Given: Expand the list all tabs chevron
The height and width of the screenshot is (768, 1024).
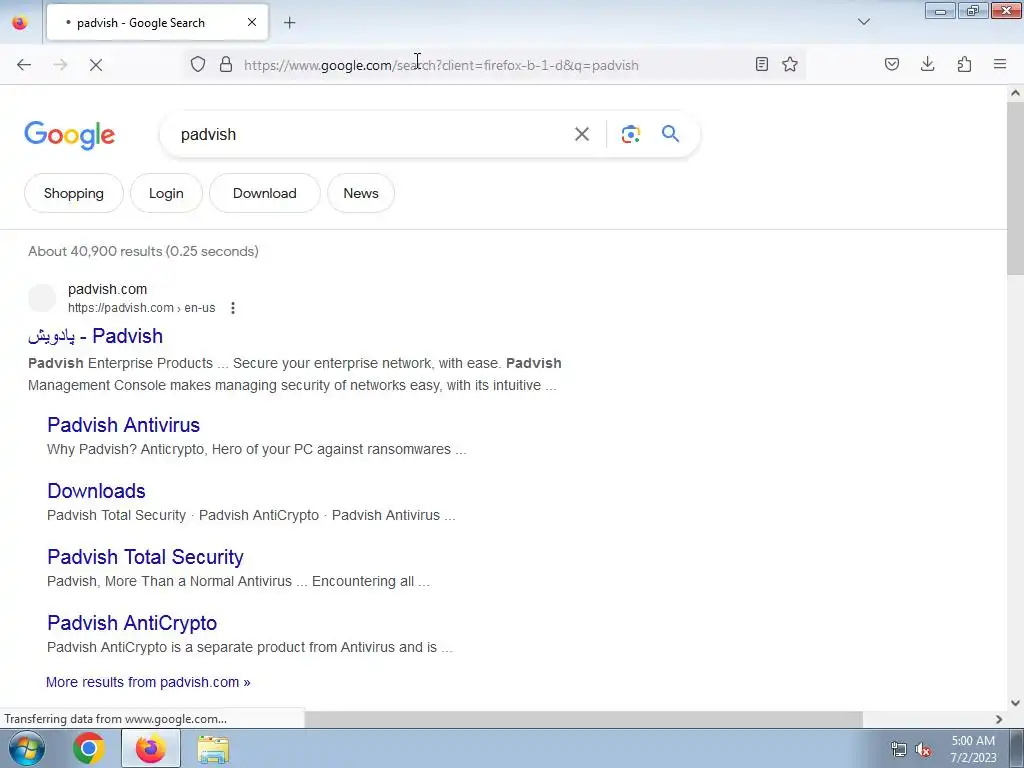Looking at the screenshot, I should click(x=864, y=22).
